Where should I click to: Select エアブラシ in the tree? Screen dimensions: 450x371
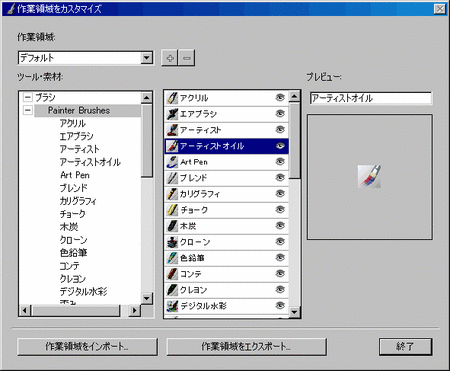(x=76, y=136)
